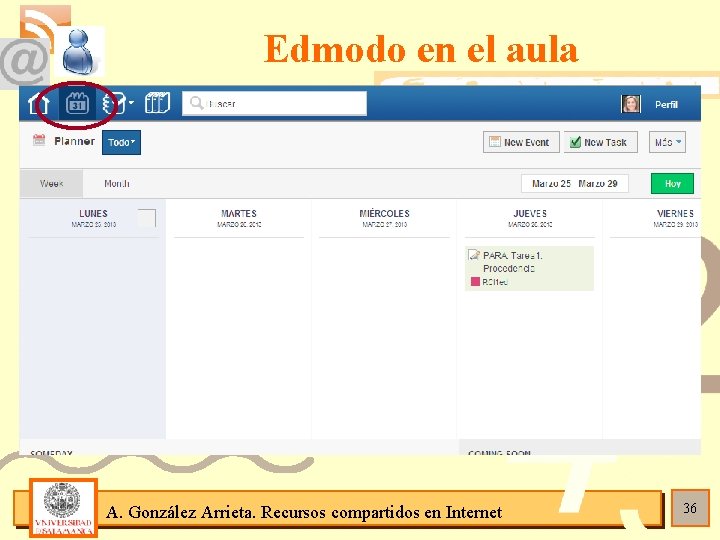Open the user profile photo

(x=631, y=104)
